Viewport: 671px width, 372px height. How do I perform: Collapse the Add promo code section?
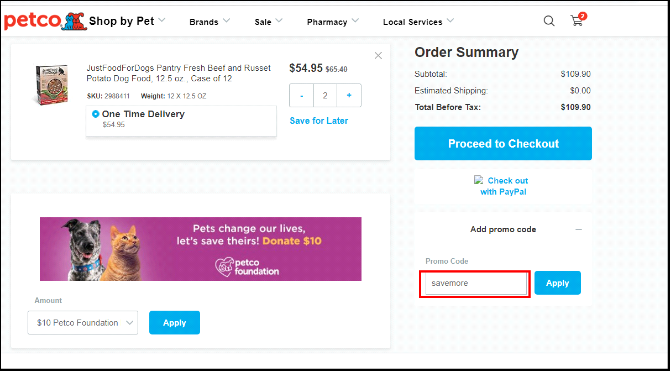pyautogui.click(x=579, y=229)
